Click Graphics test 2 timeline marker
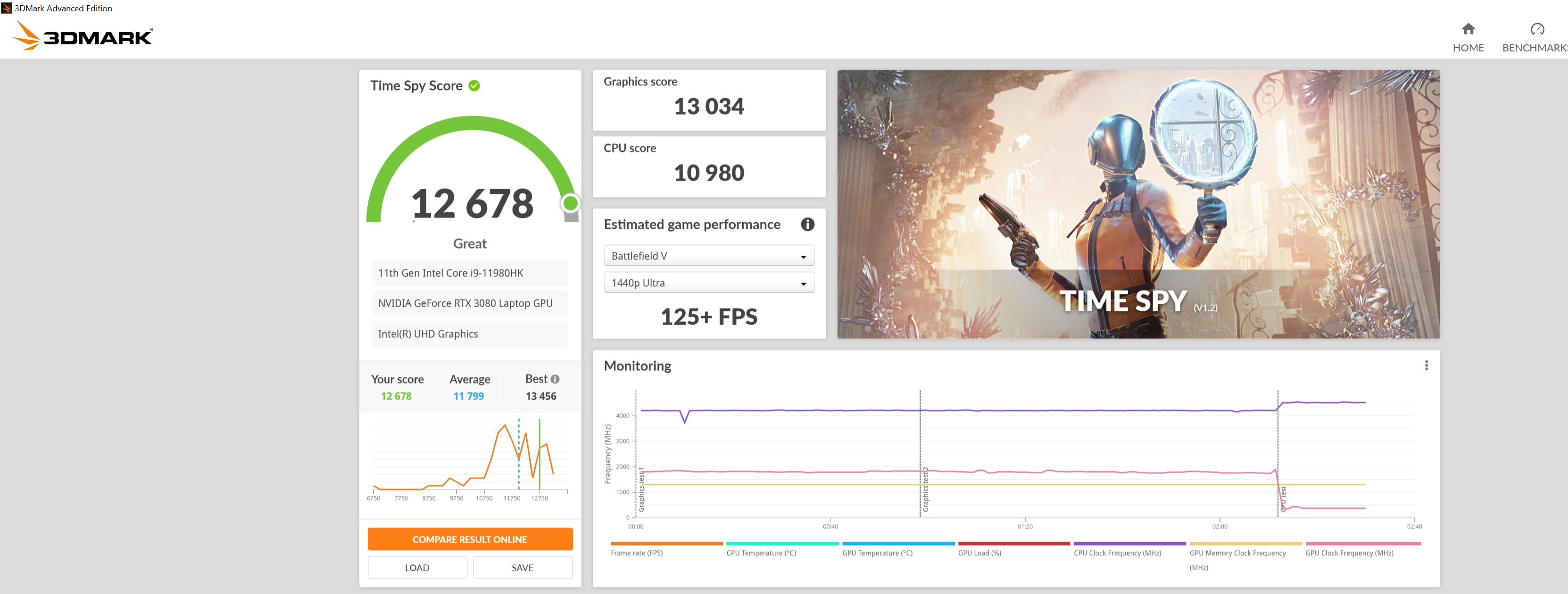Image resolution: width=1568 pixels, height=594 pixels. tap(925, 489)
